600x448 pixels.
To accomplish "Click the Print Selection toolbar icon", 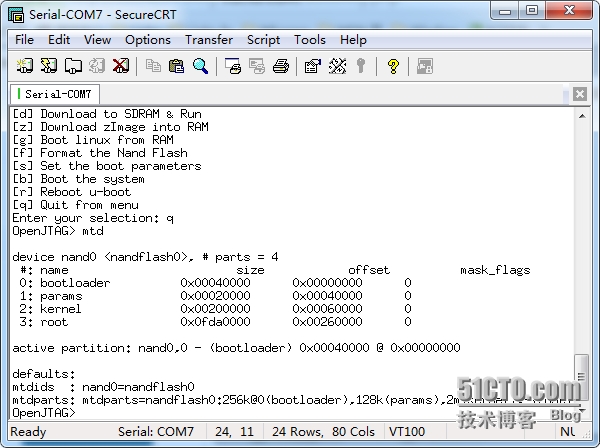I will 257,66.
